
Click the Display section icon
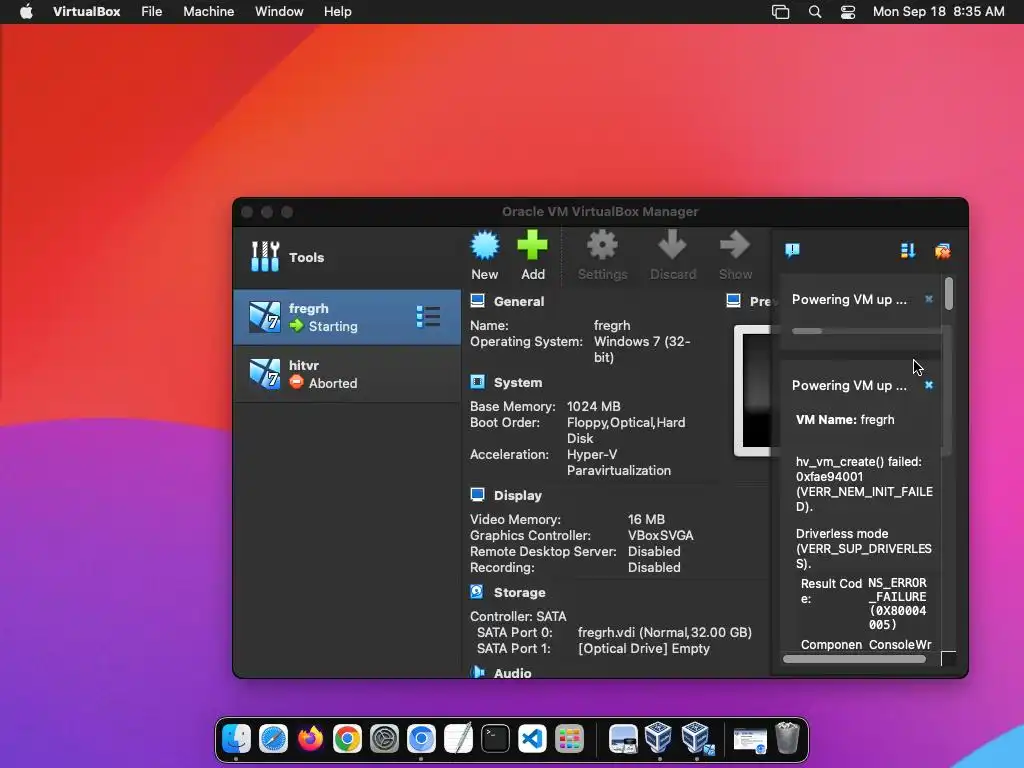(x=477, y=495)
